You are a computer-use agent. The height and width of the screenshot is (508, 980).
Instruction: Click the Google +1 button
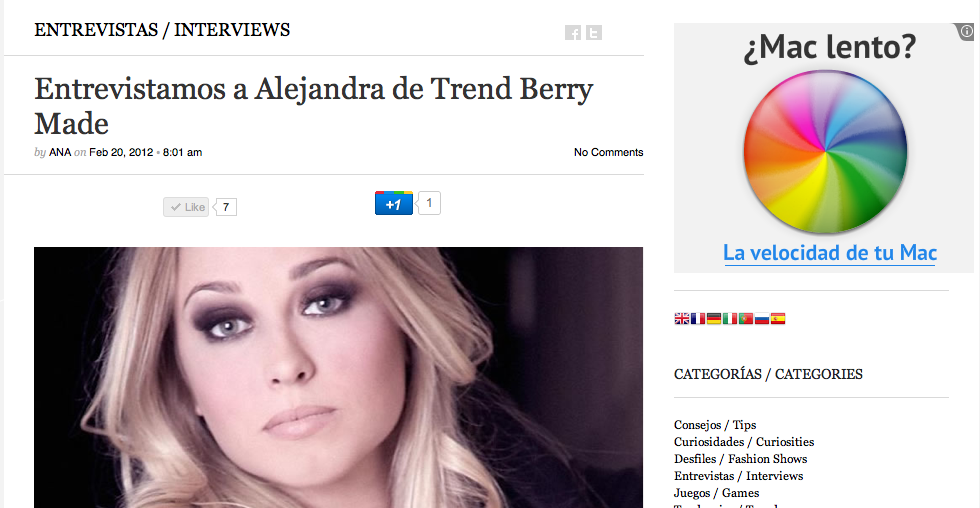[x=394, y=203]
